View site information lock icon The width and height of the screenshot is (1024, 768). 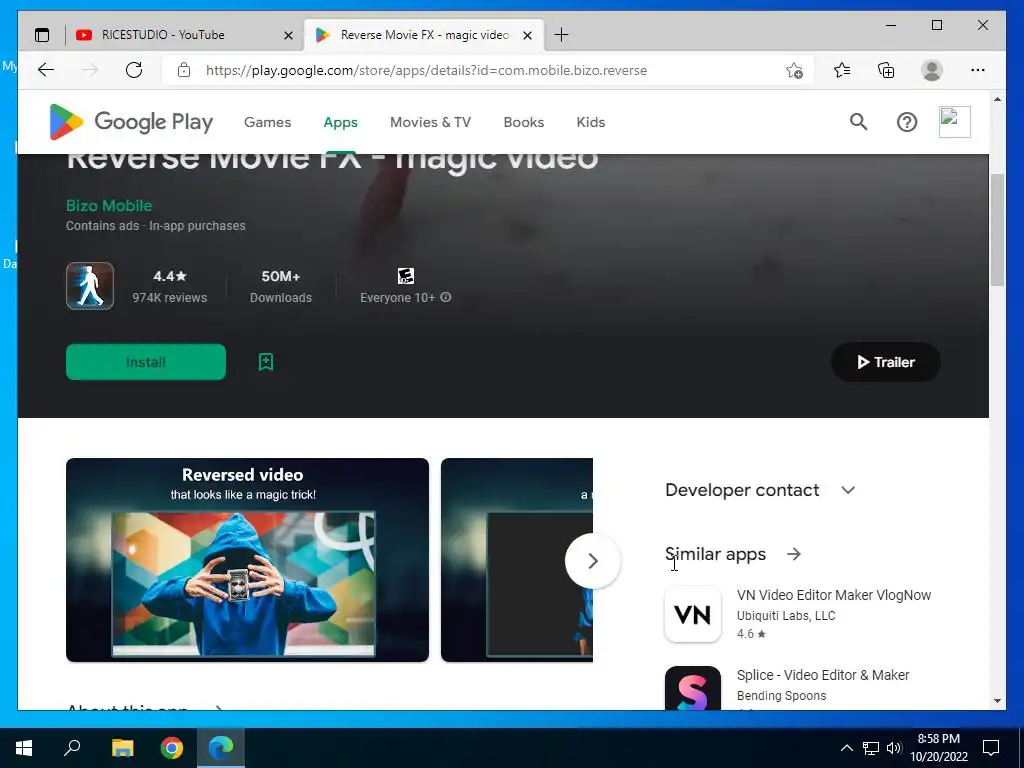coord(184,70)
